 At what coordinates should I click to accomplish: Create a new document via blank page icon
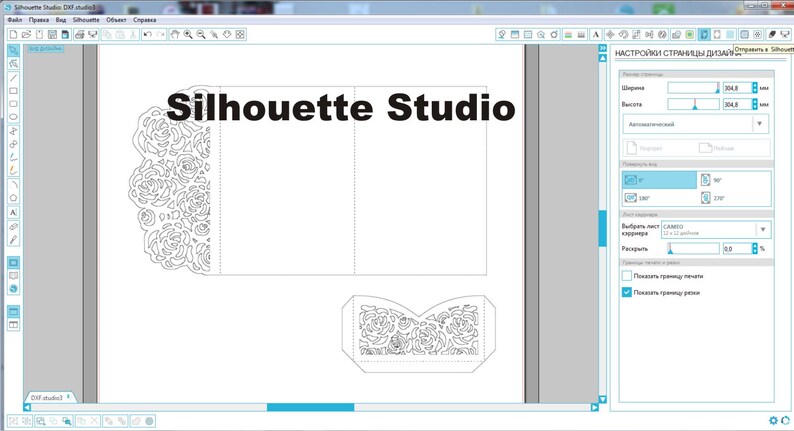[13, 34]
